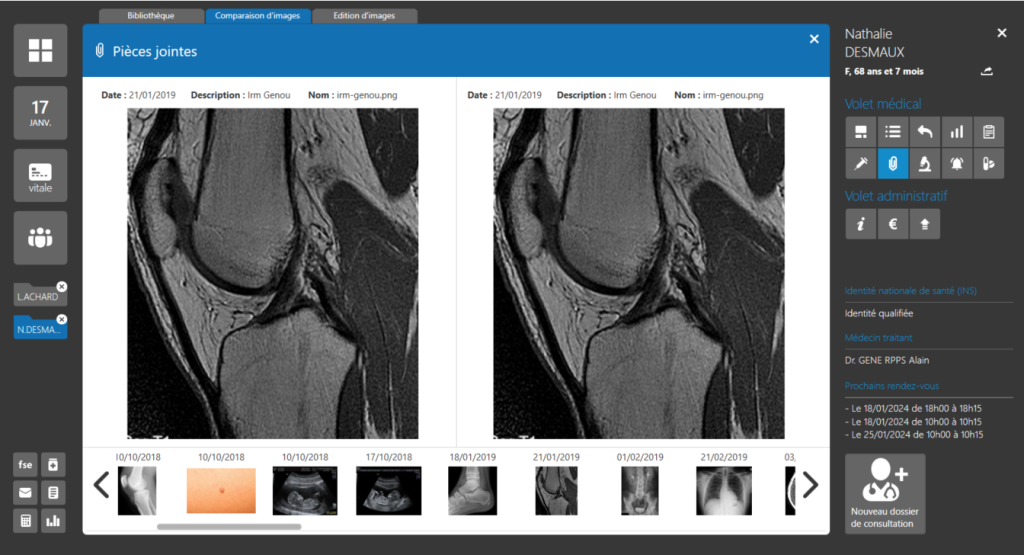The image size is (1024, 555).
Task: Click the microscope lab results icon
Action: click(926, 163)
